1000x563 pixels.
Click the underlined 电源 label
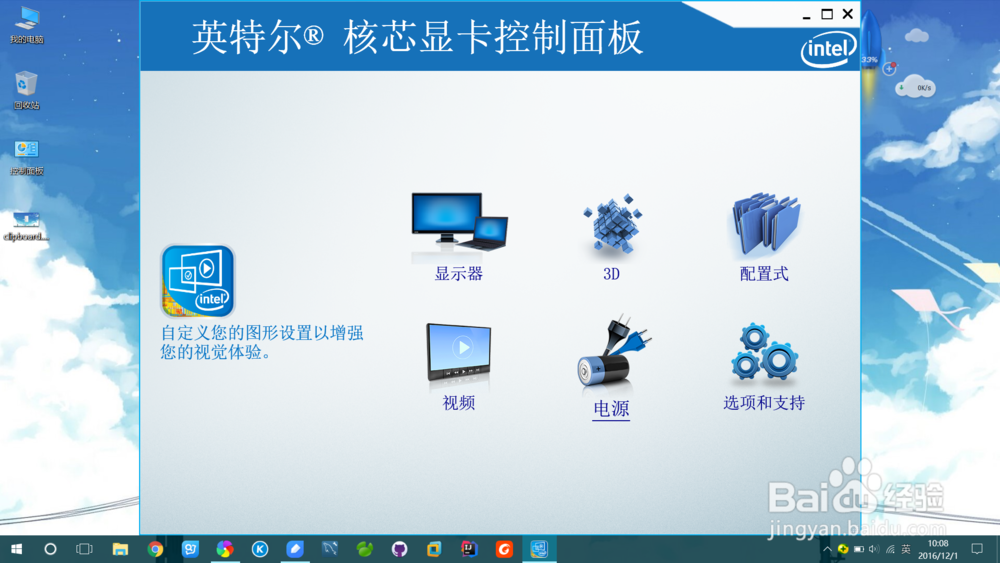coord(611,409)
